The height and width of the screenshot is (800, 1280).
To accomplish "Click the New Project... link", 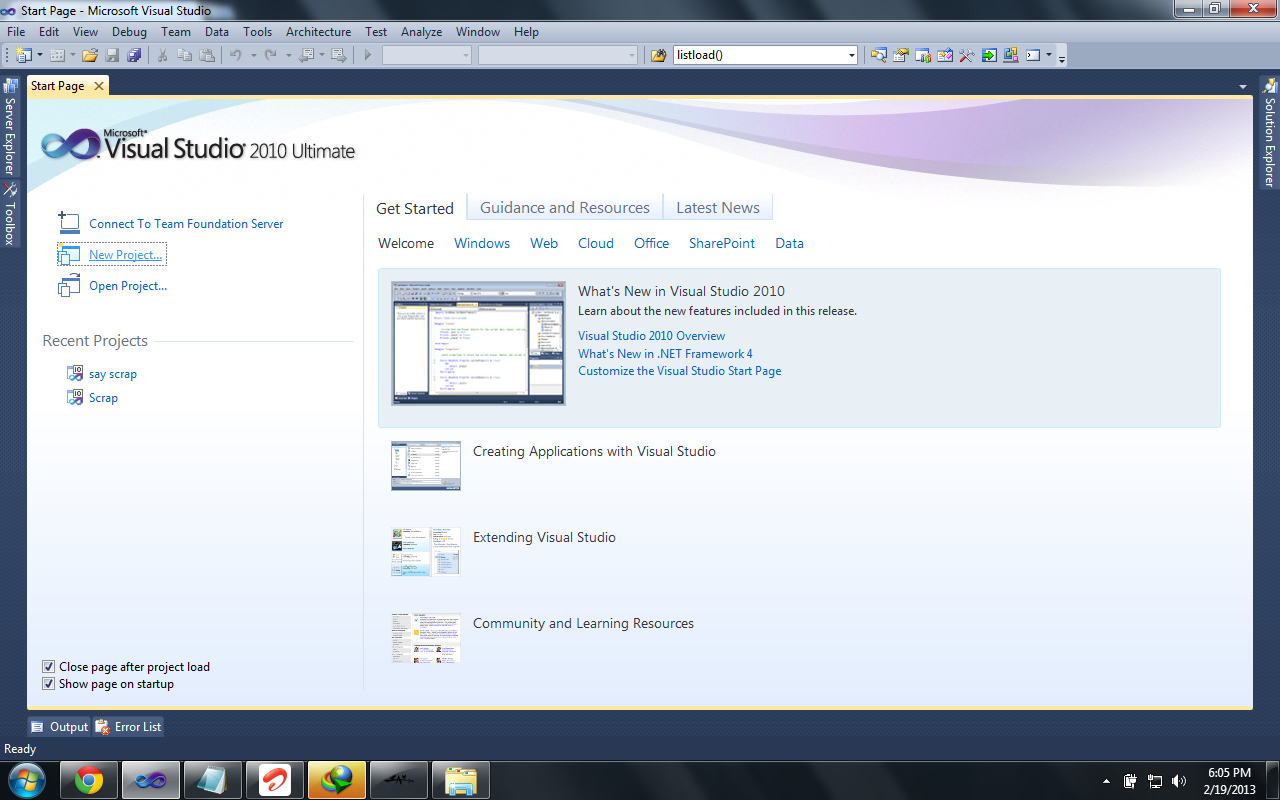I will (x=125, y=255).
